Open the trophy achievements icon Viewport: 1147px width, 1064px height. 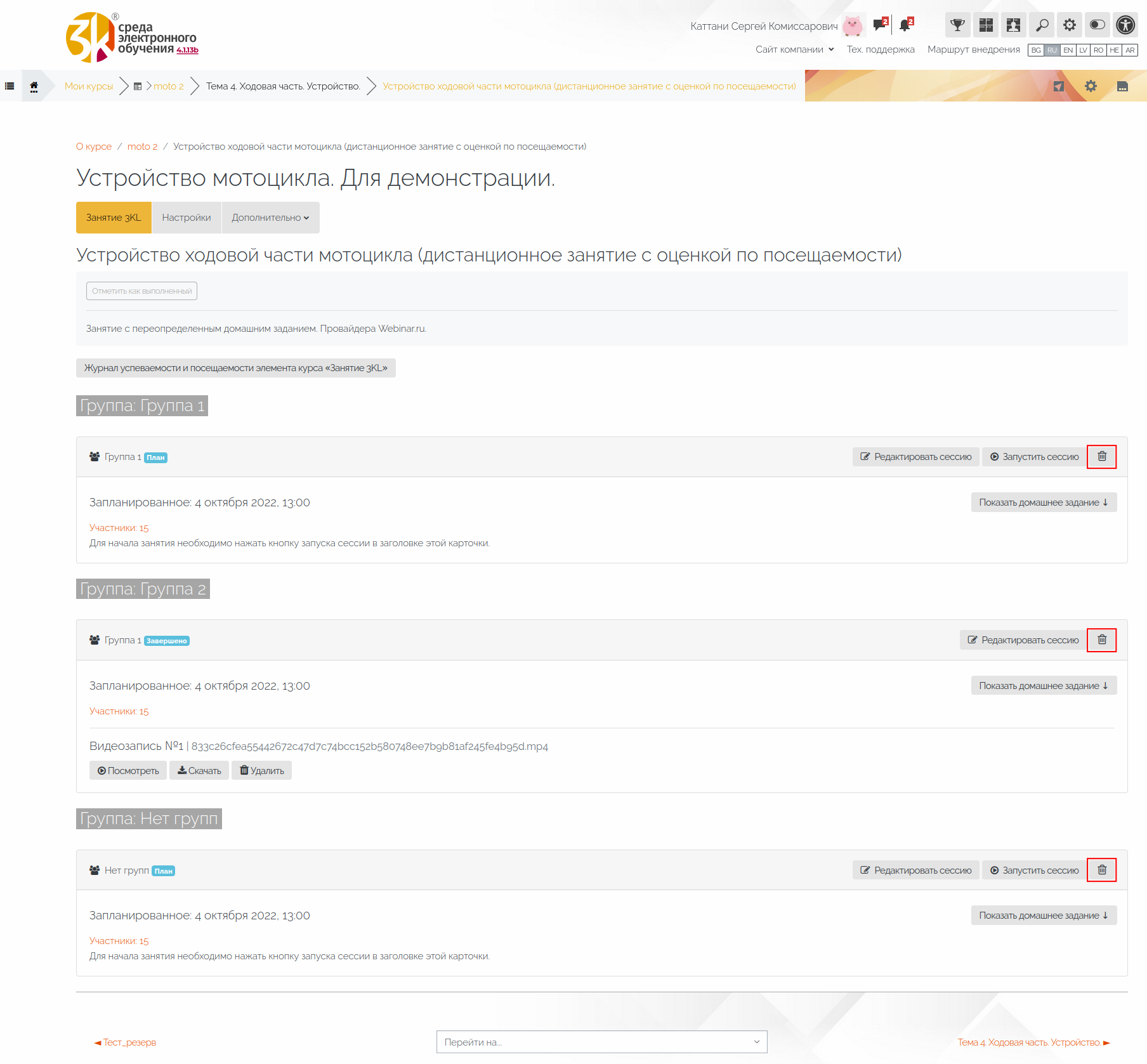(x=957, y=25)
